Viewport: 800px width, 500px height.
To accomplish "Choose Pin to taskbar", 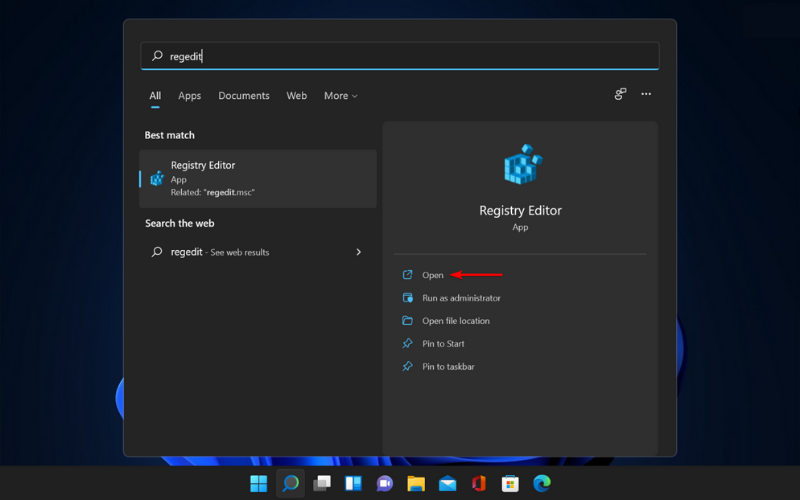I will [448, 367].
